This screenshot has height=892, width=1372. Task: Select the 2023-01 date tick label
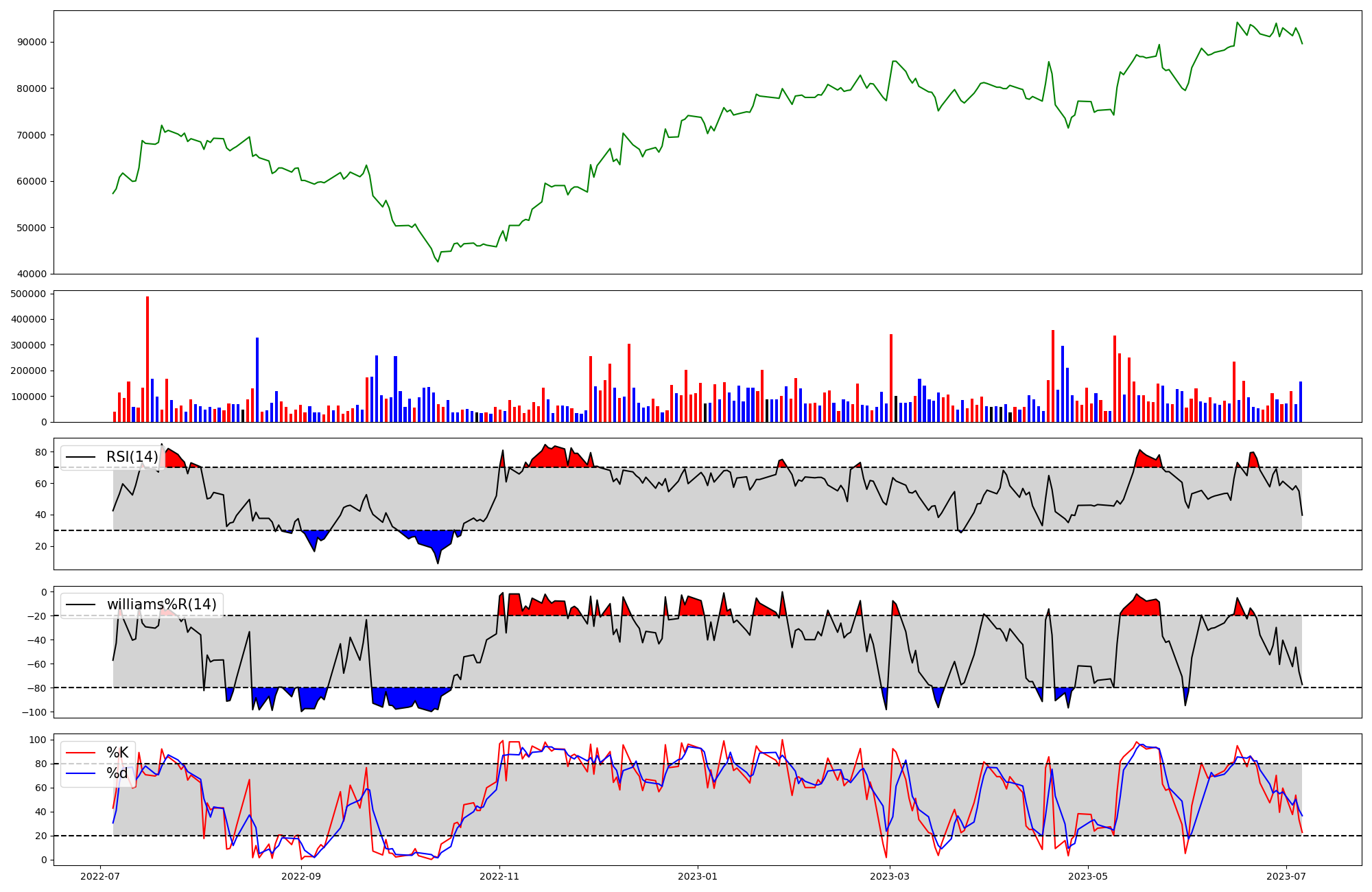pos(698,876)
